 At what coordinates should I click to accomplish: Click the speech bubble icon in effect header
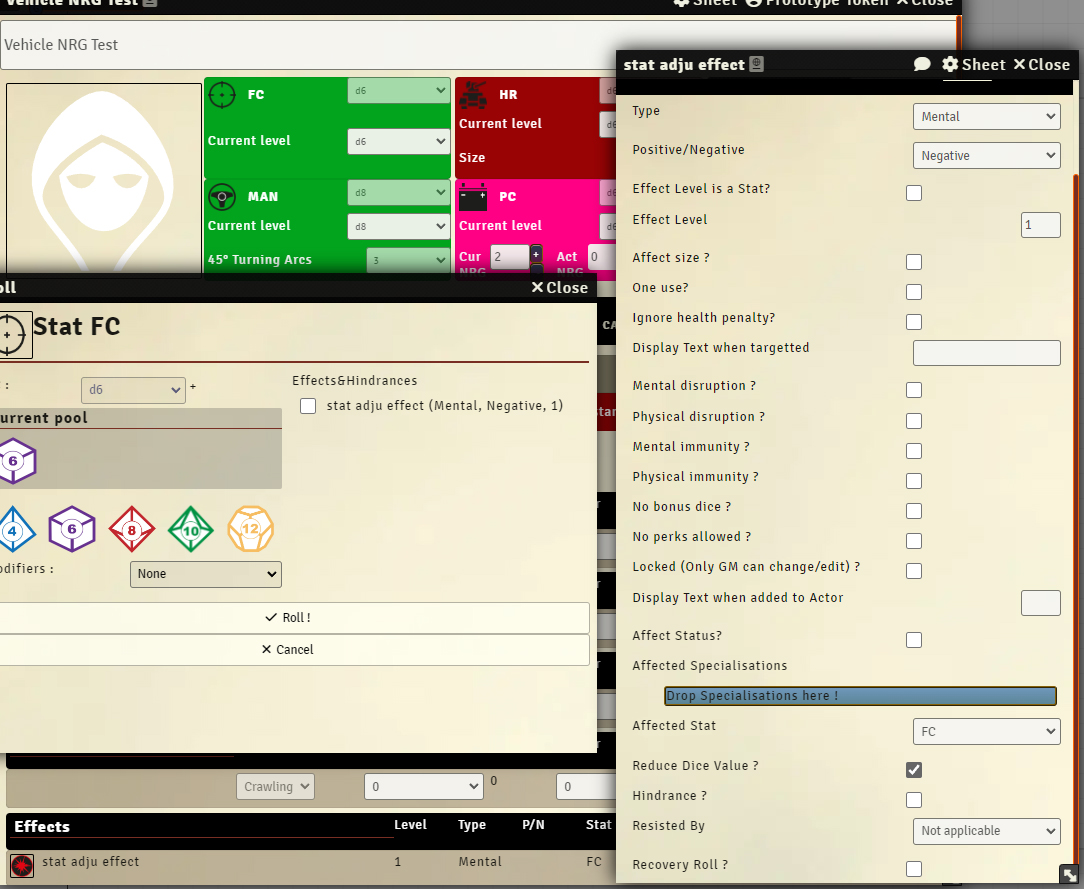click(x=922, y=65)
